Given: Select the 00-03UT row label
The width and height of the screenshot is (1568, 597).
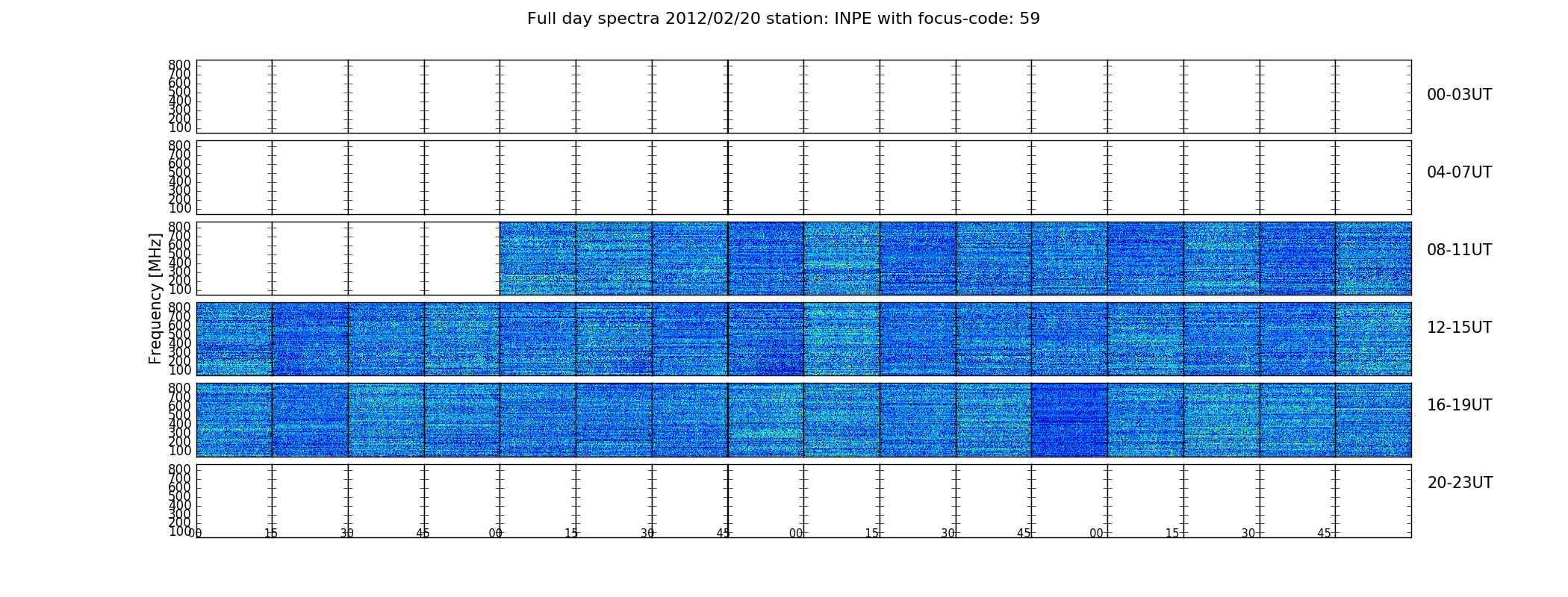Looking at the screenshot, I should pos(1459,95).
